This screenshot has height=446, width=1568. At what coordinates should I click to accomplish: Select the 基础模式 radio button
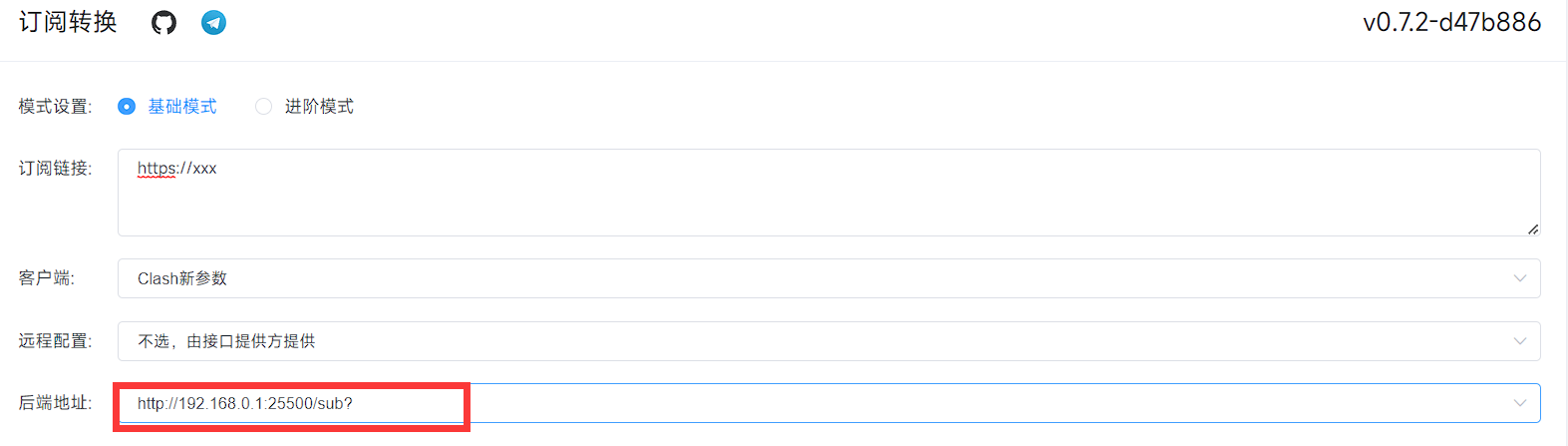pyautogui.click(x=127, y=107)
